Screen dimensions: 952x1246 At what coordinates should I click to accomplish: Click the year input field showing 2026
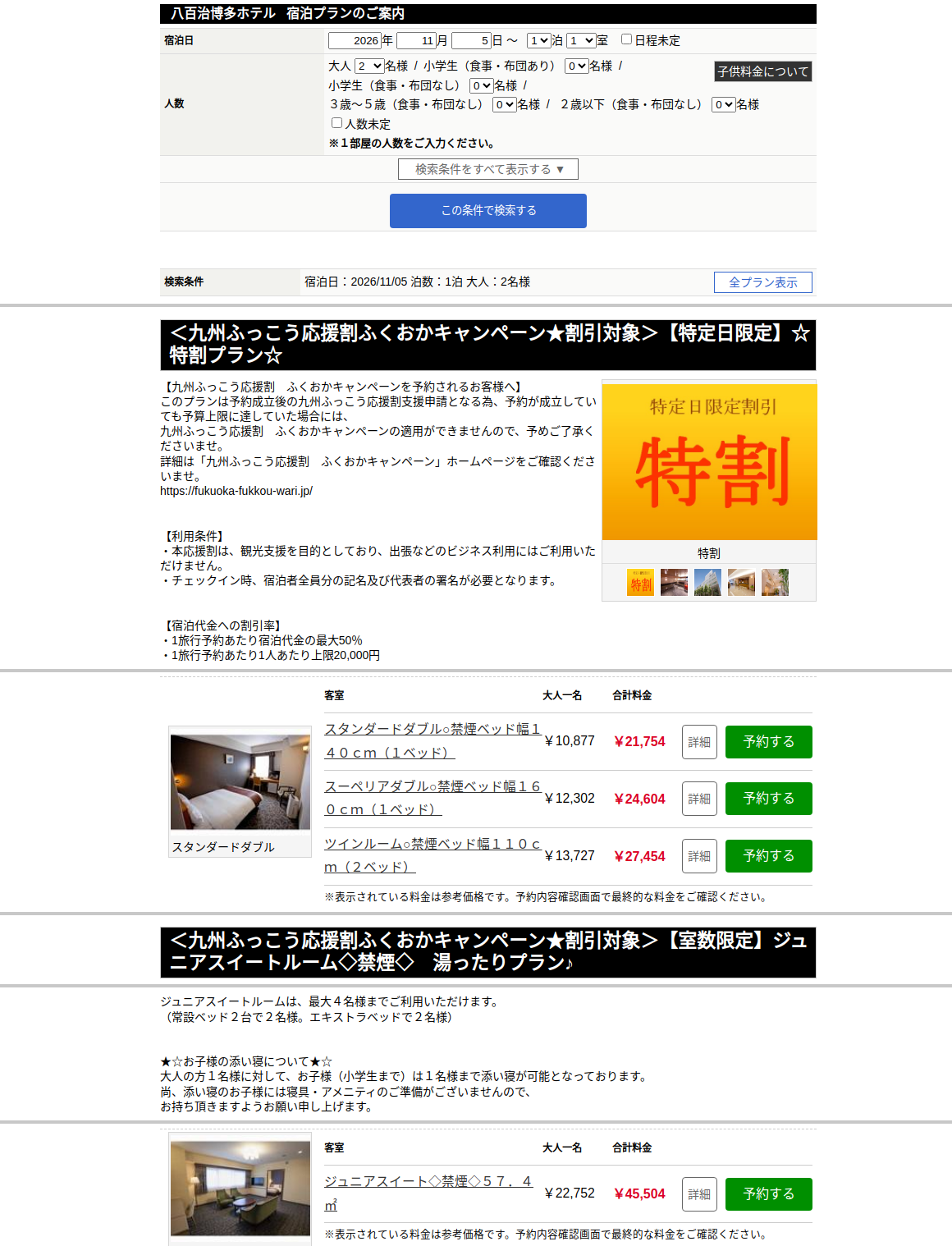[x=355, y=40]
